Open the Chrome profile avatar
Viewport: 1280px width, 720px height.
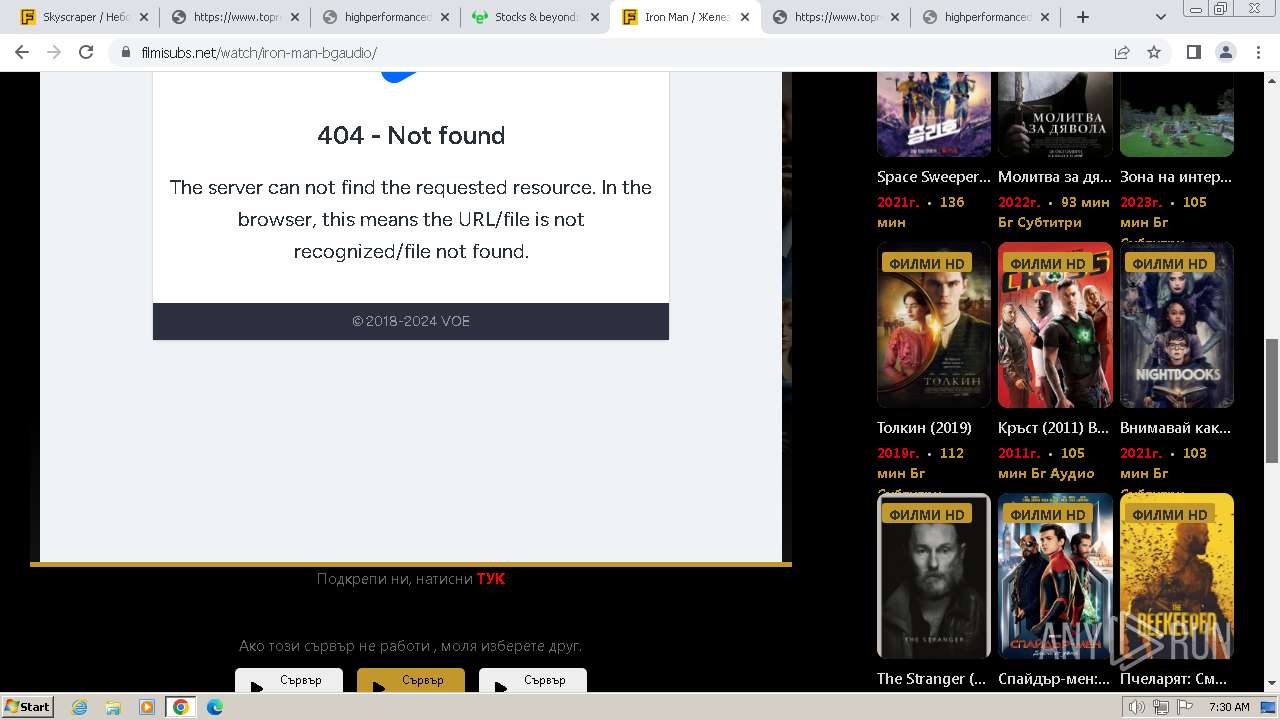point(1225,52)
